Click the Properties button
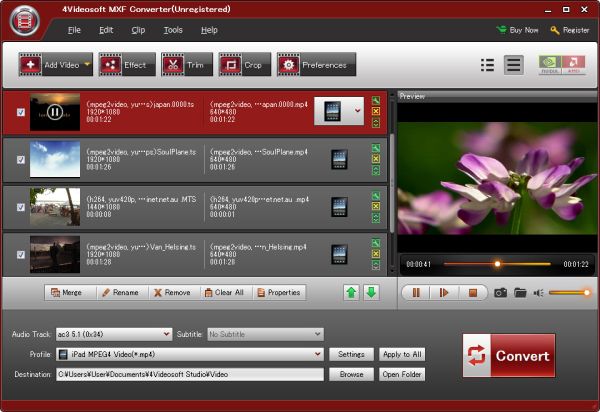600x412 pixels. coord(279,293)
